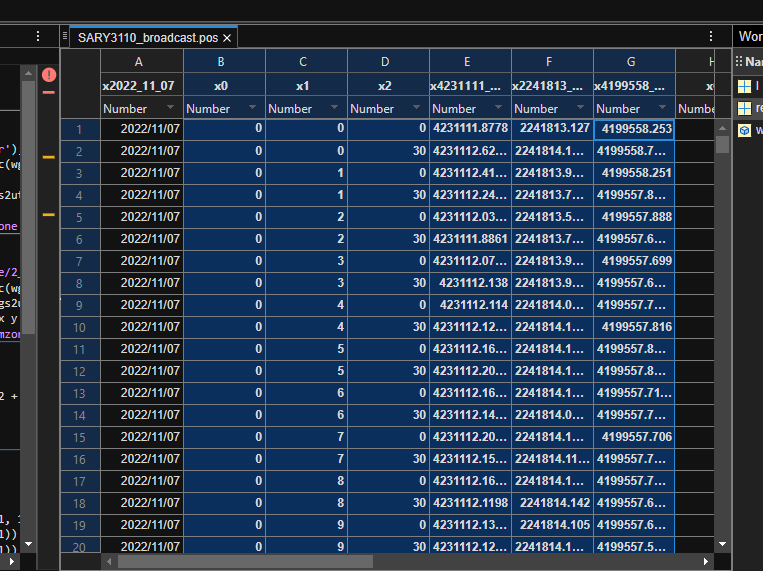Edit the variable name x2022_11_07

[x=142, y=86]
